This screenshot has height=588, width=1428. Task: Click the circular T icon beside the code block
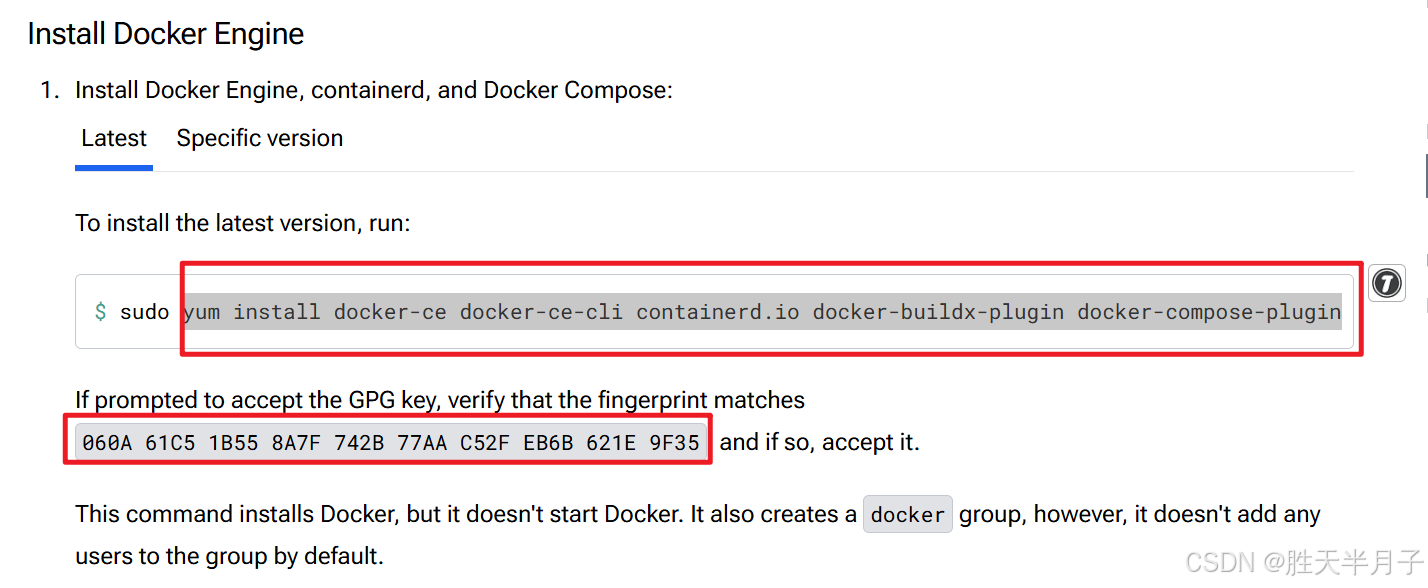[x=1386, y=284]
